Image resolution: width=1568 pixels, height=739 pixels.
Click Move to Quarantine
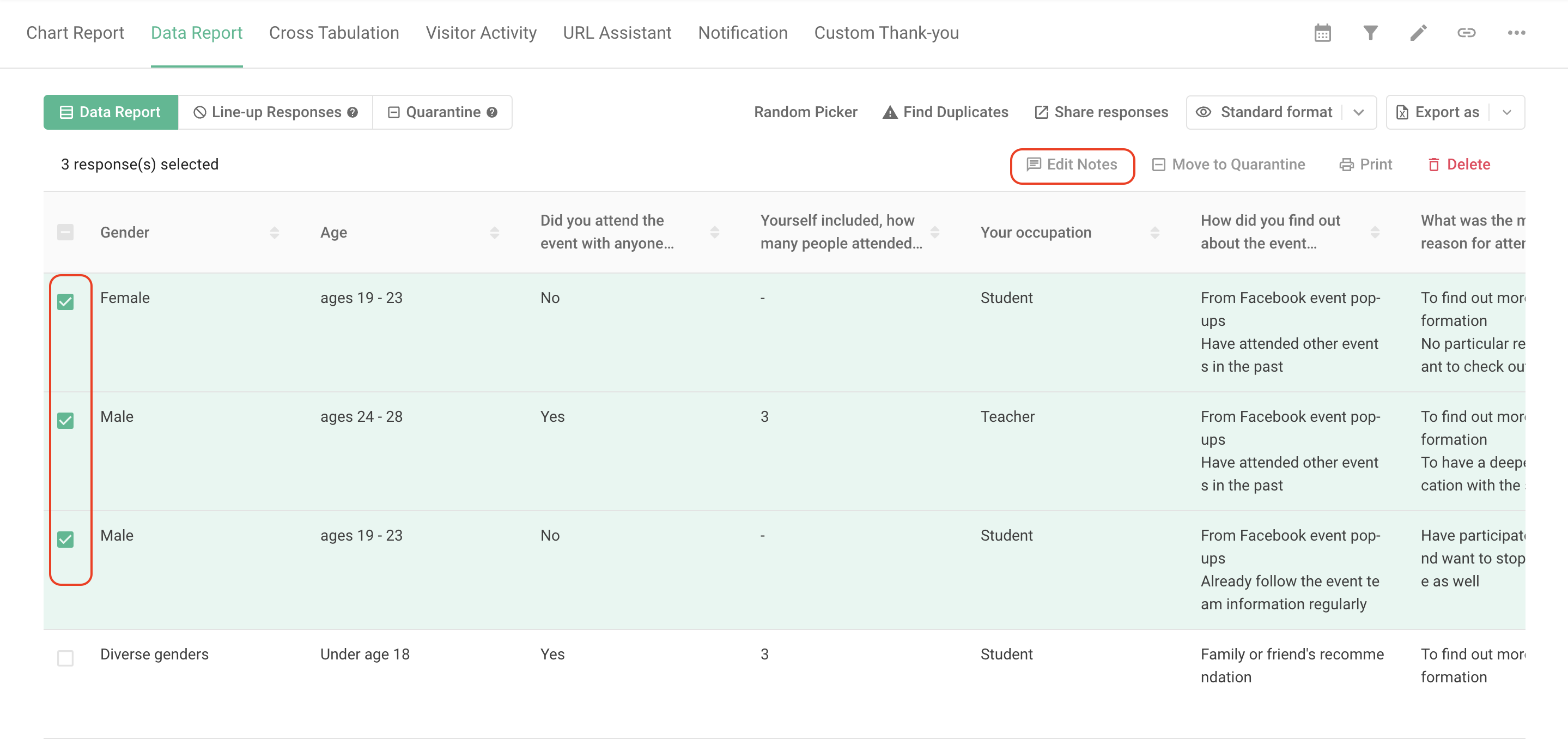pyautogui.click(x=1229, y=165)
